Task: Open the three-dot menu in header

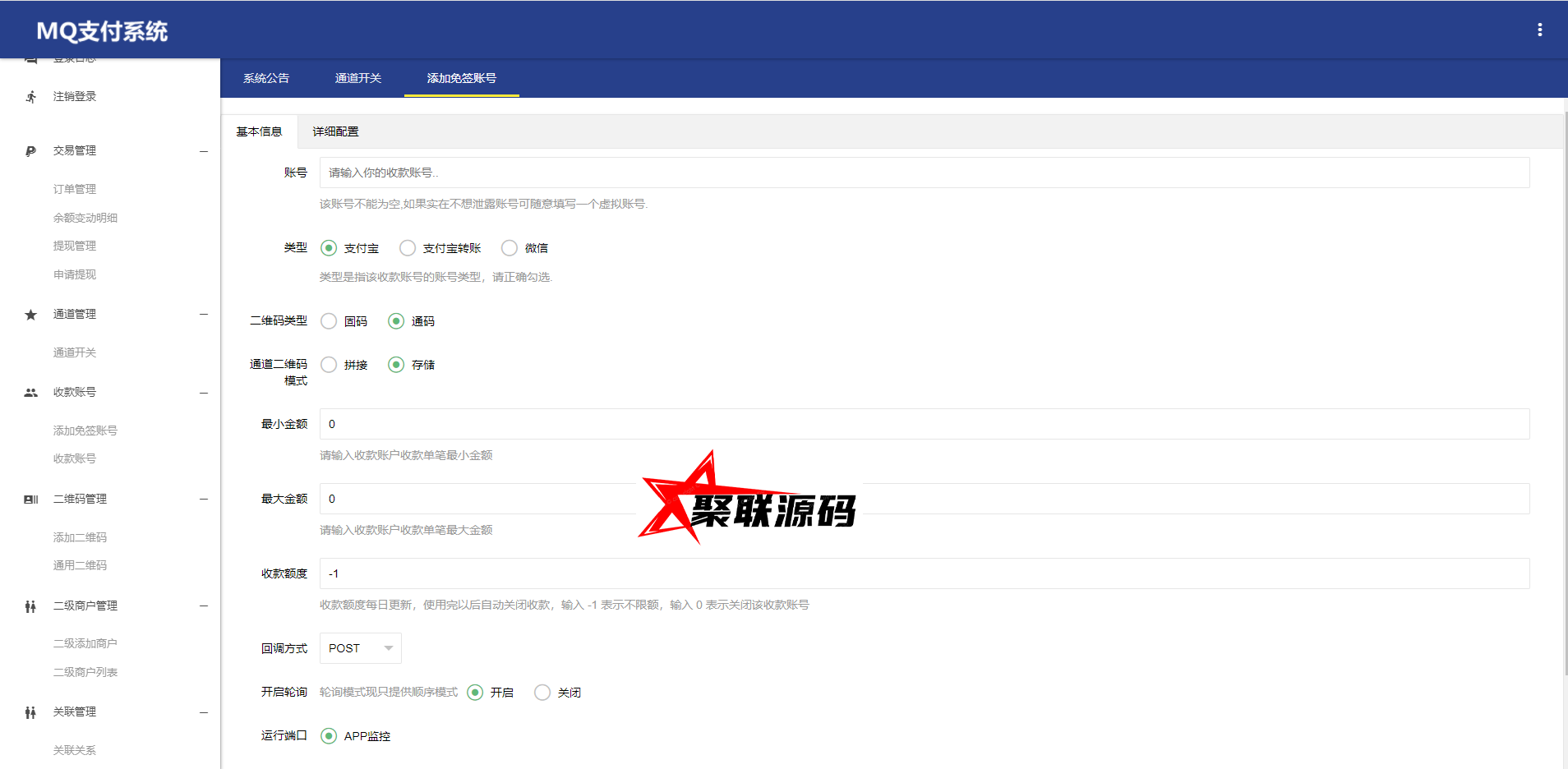Action: click(1539, 30)
